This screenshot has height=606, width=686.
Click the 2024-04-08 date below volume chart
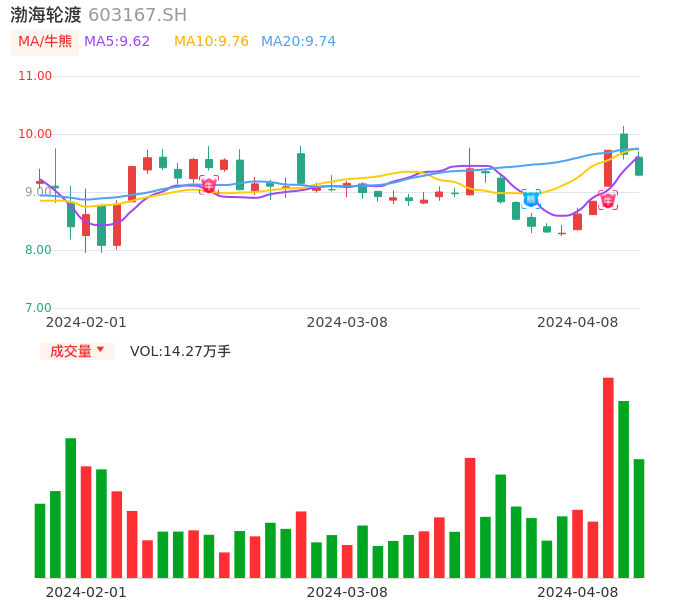coord(578,592)
